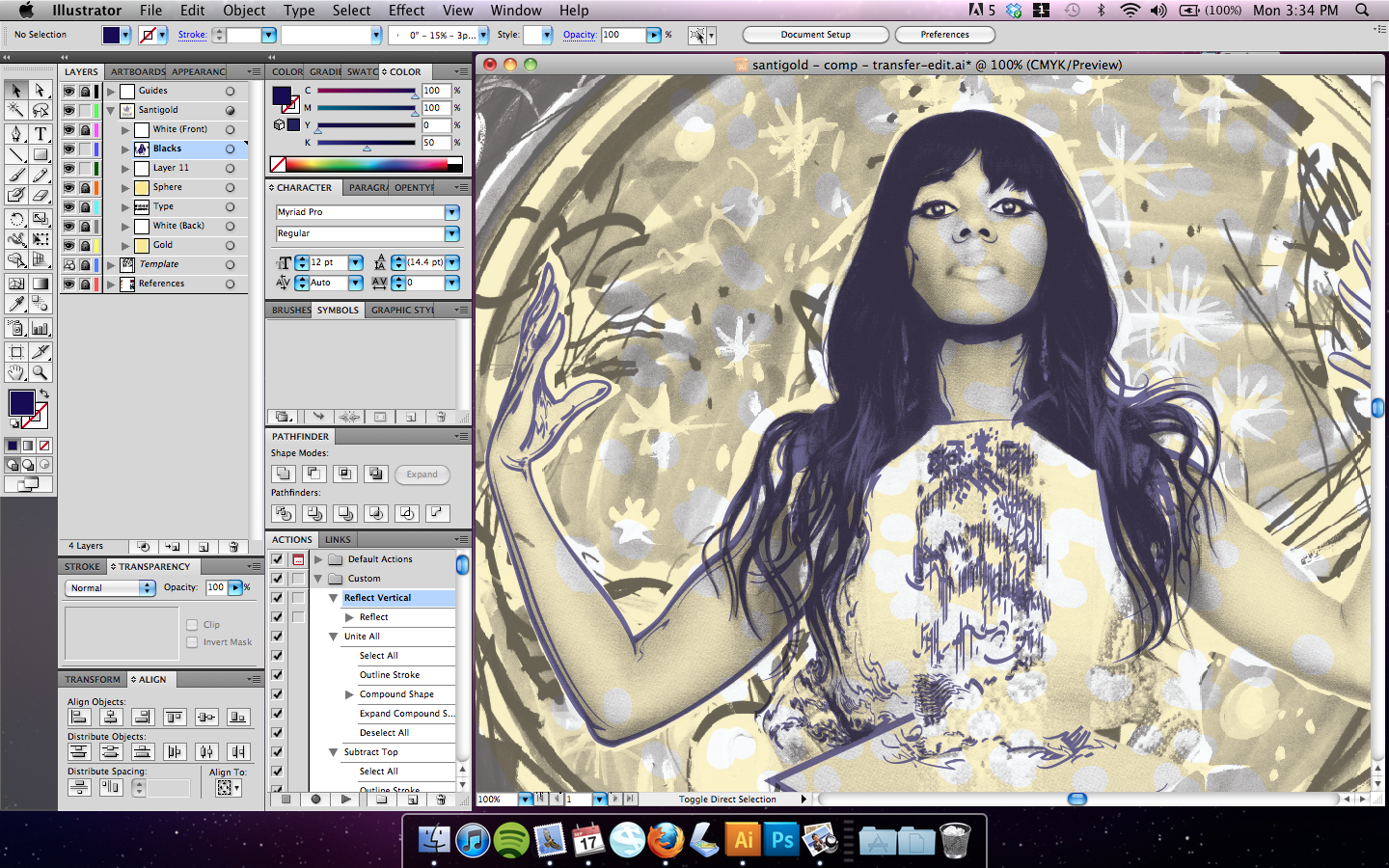Select the Zoom magnifier tool

click(41, 372)
